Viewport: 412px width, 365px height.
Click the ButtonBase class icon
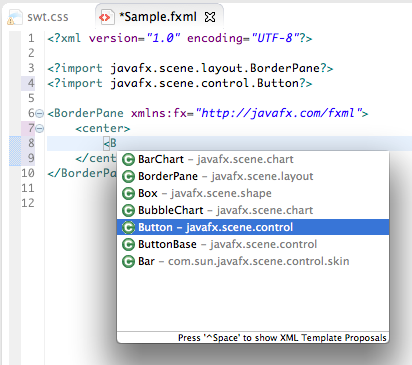pyautogui.click(x=128, y=245)
